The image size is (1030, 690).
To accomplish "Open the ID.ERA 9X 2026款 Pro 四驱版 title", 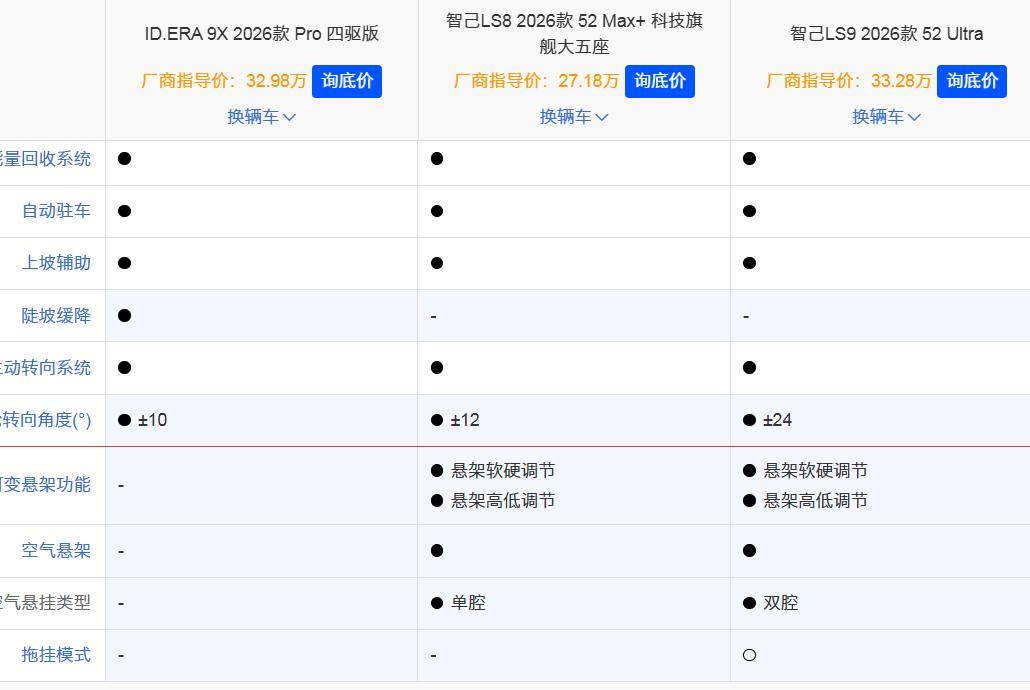I will click(x=261, y=34).
